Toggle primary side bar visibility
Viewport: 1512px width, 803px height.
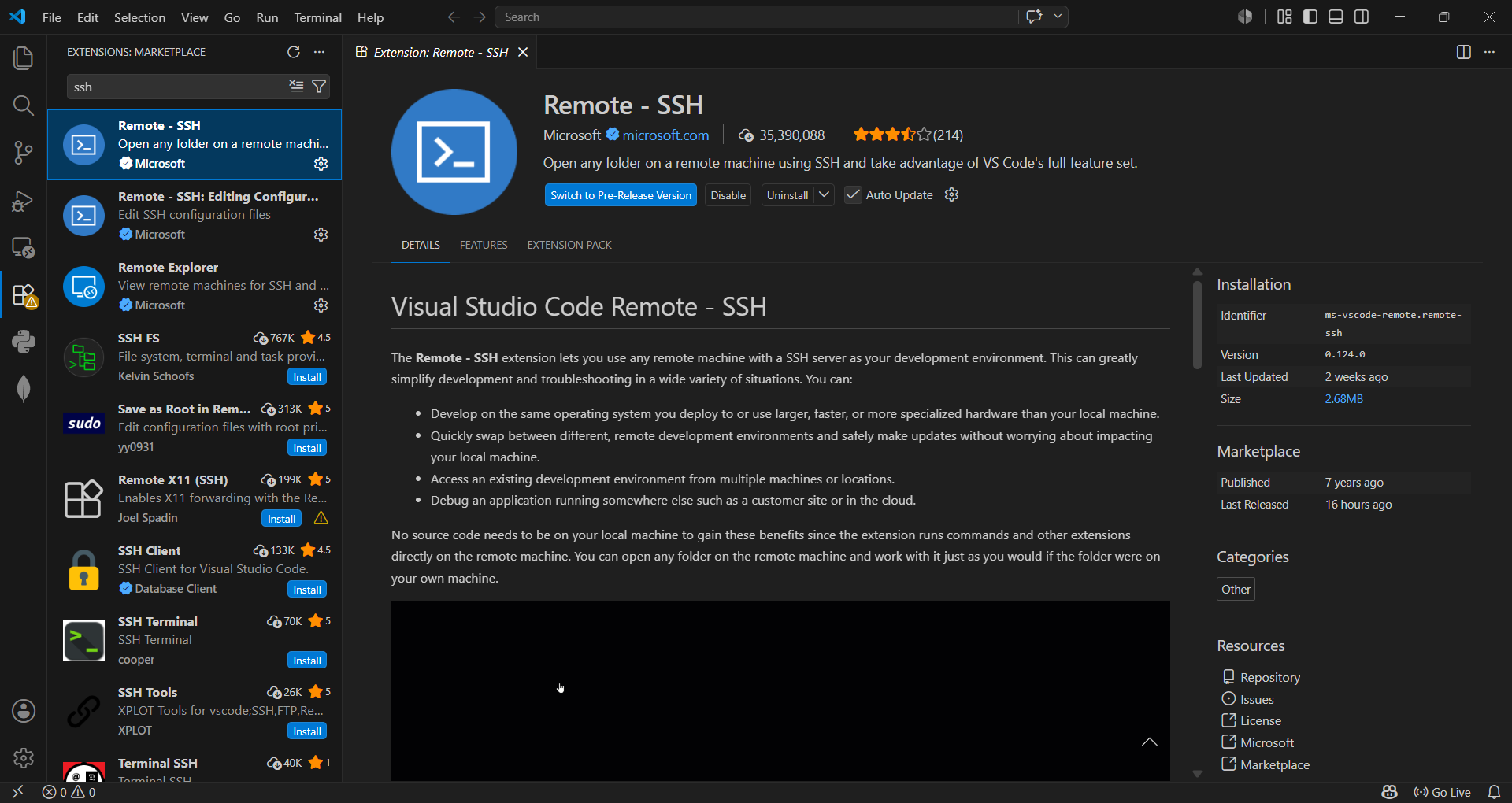coord(1310,17)
